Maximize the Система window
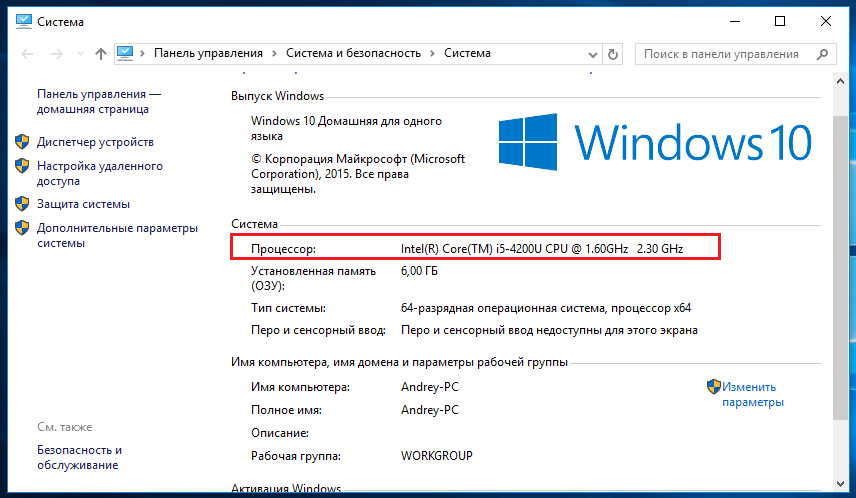This screenshot has height=498, width=856. (x=780, y=21)
